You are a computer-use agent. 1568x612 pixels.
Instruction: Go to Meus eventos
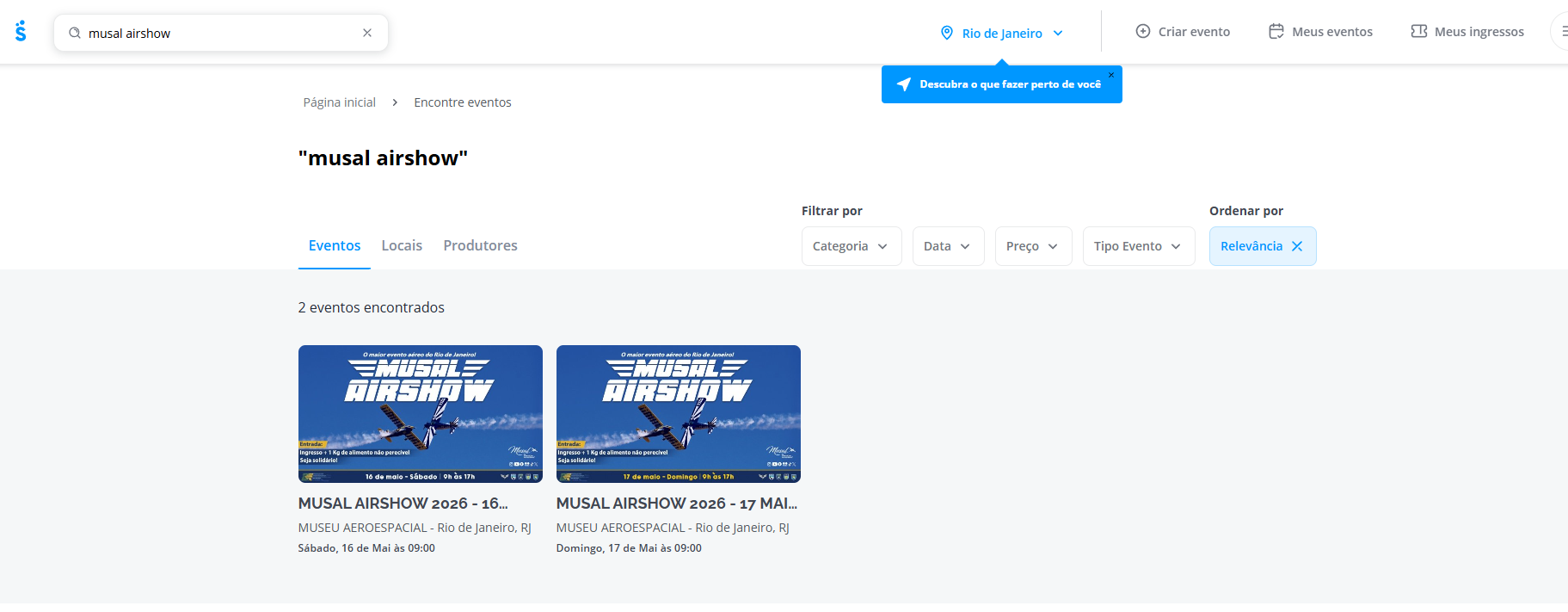tap(1320, 31)
